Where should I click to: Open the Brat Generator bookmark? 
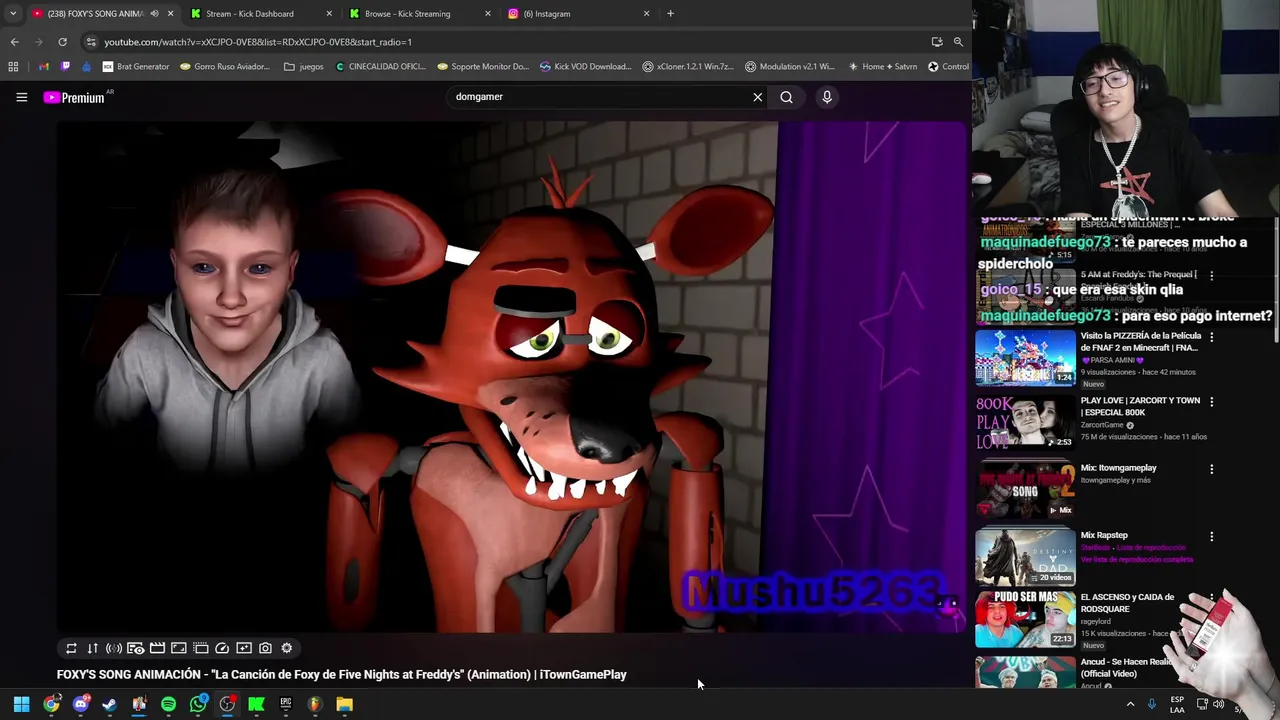click(x=136, y=67)
